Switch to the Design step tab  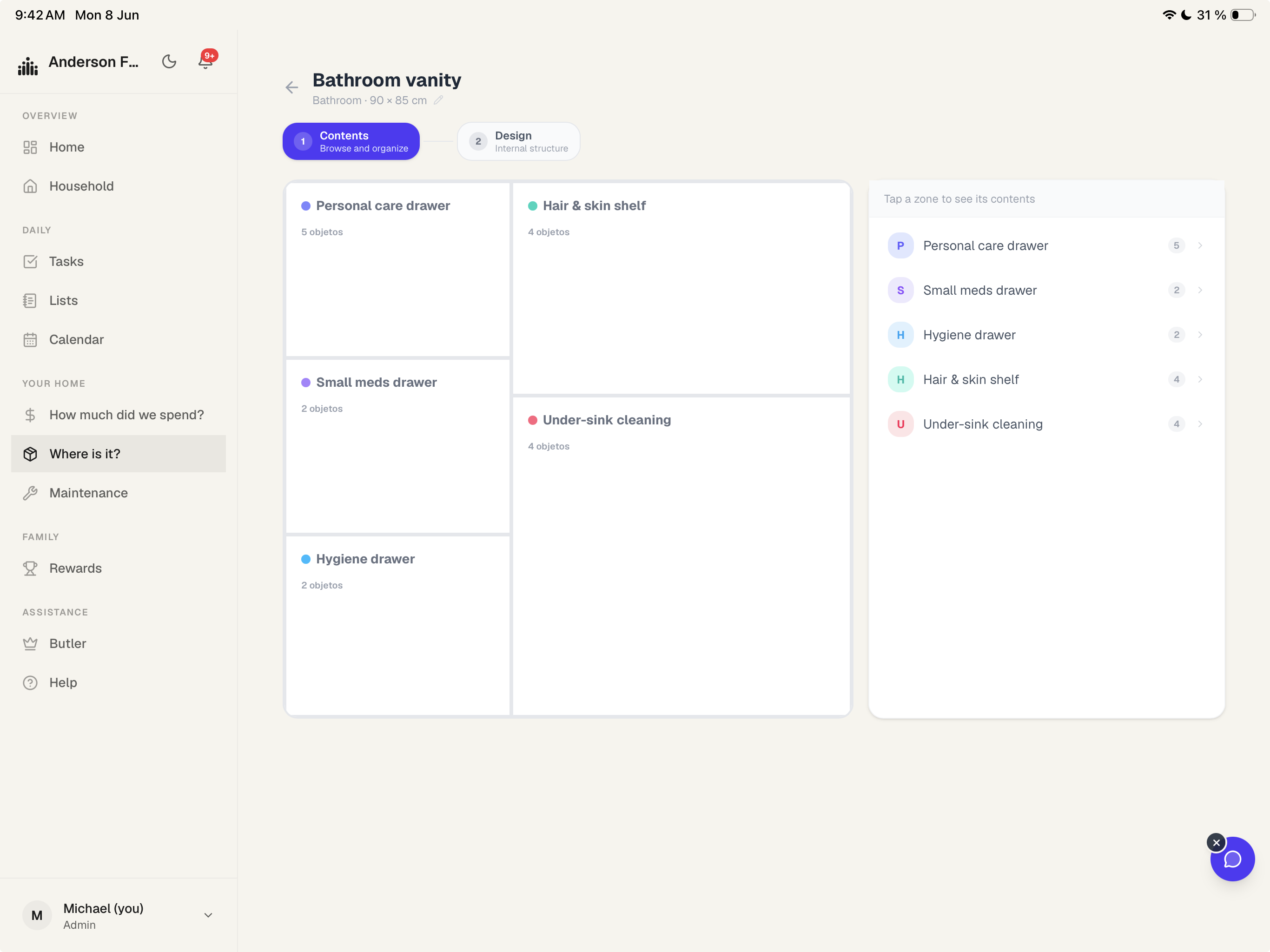518,141
